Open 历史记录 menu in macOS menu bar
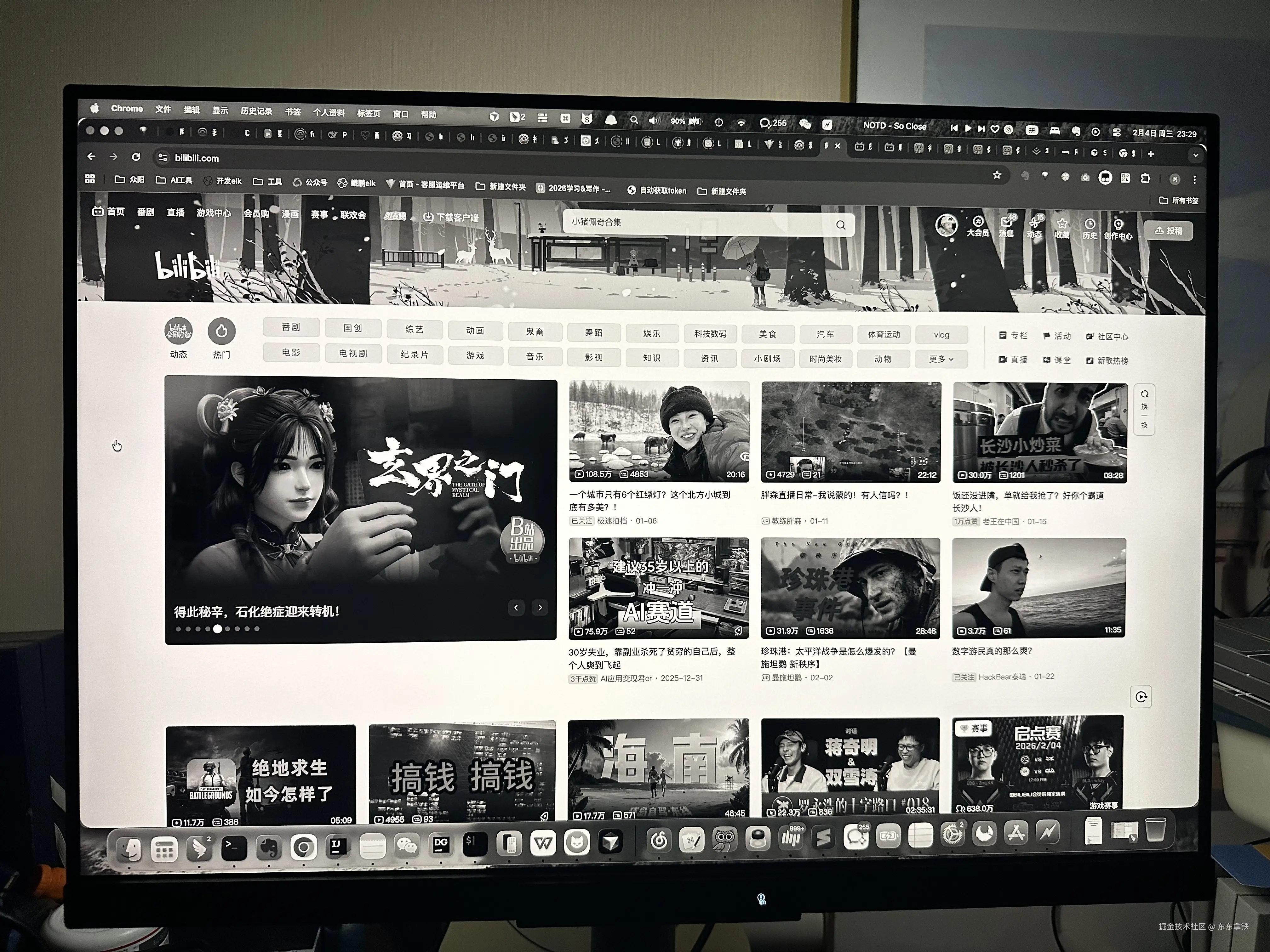The width and height of the screenshot is (1270, 952). pos(256,111)
